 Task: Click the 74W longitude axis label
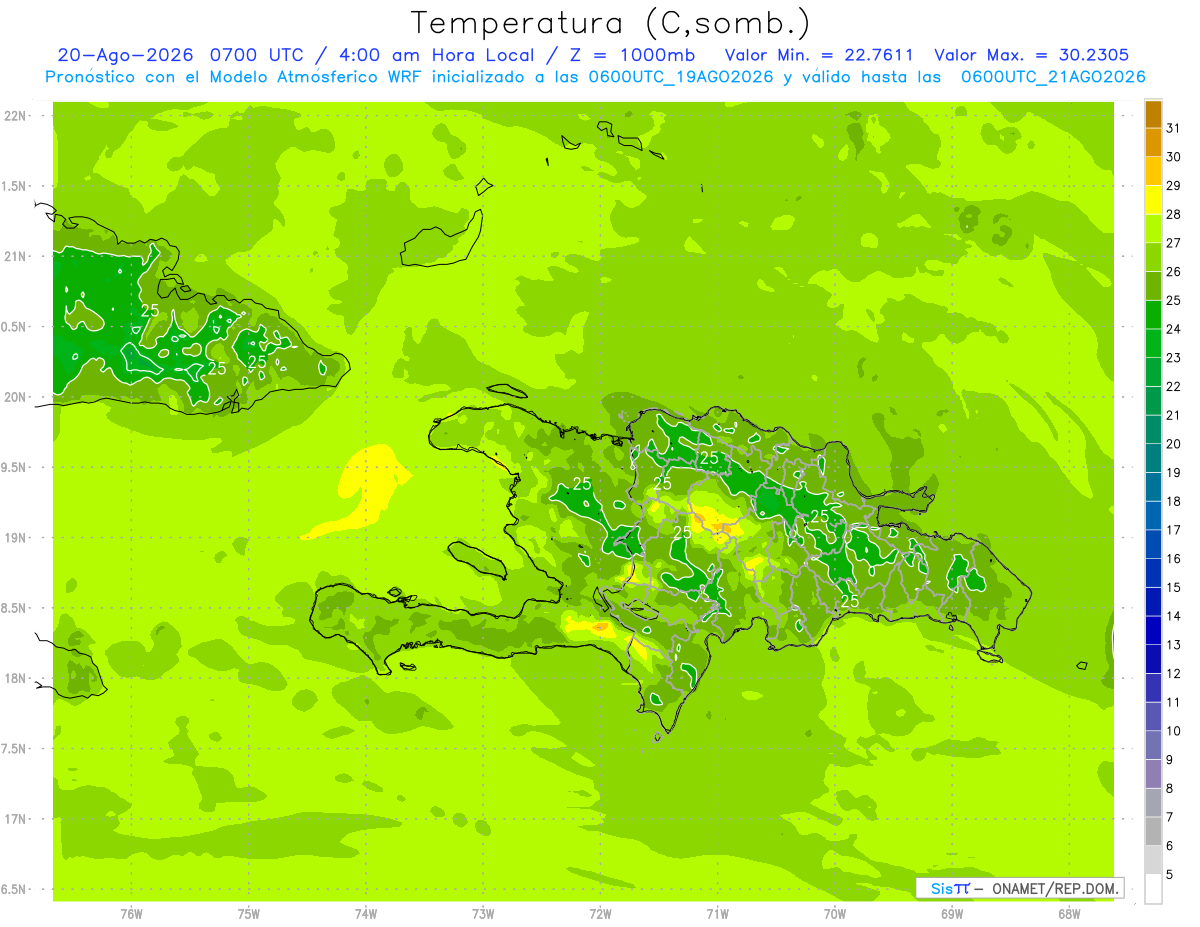[366, 914]
